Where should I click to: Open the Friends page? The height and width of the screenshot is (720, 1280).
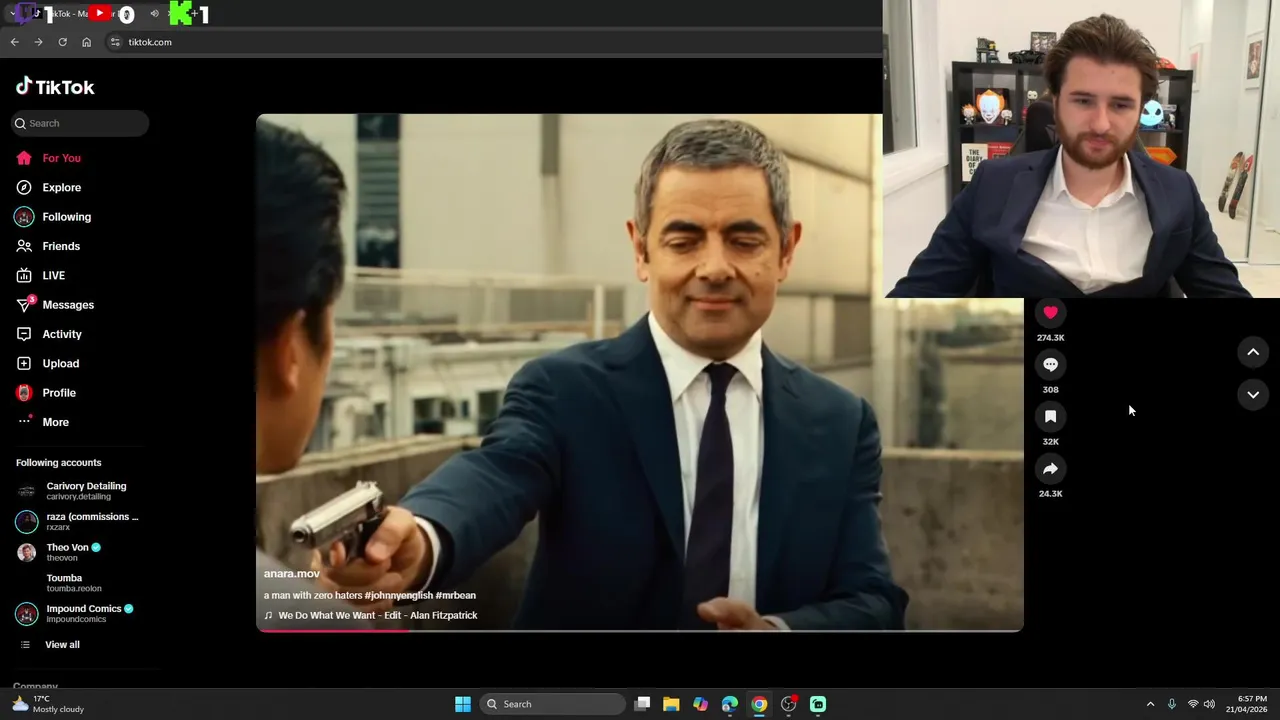(48, 246)
